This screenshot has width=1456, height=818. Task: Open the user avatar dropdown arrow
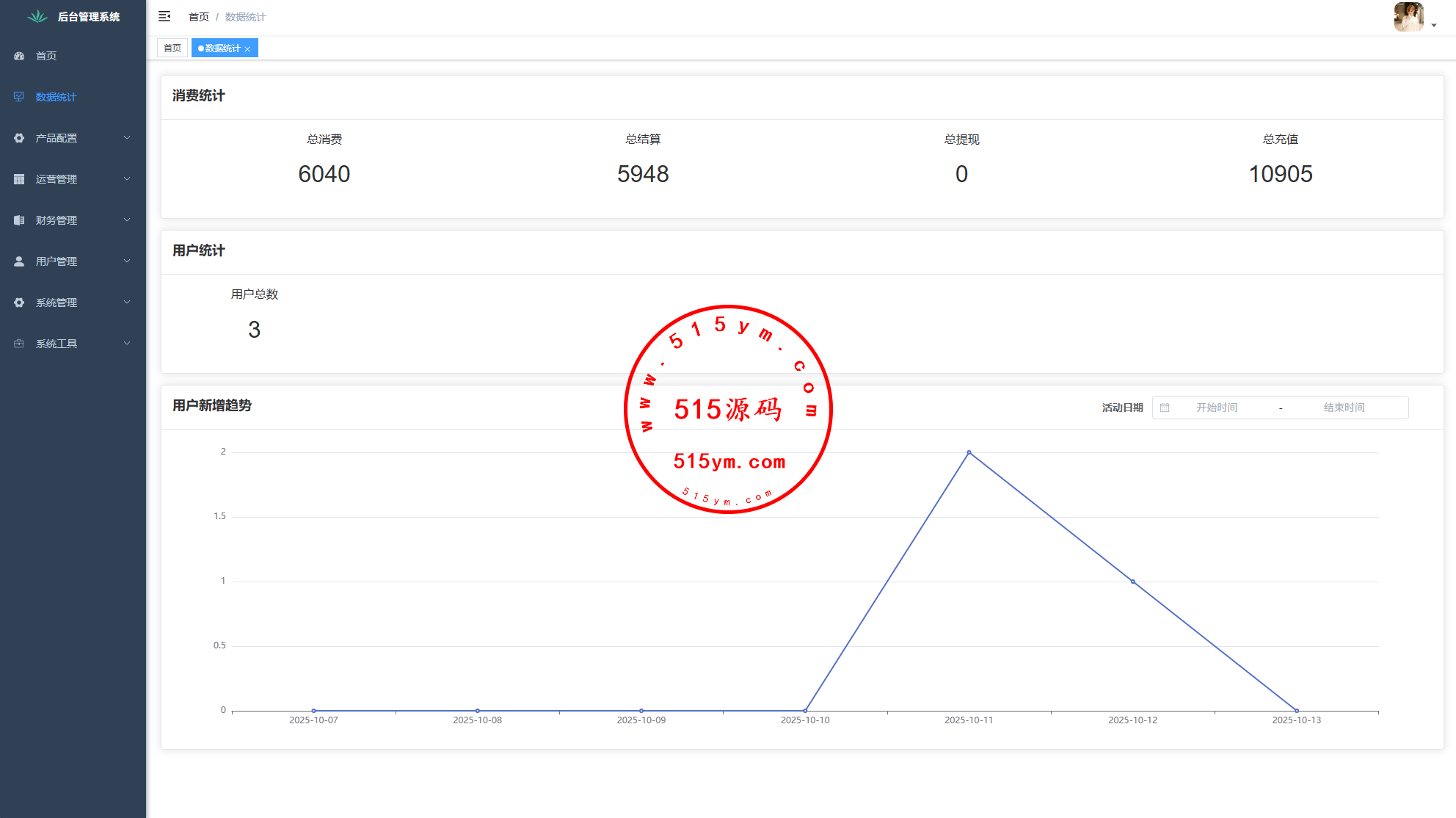(x=1434, y=25)
